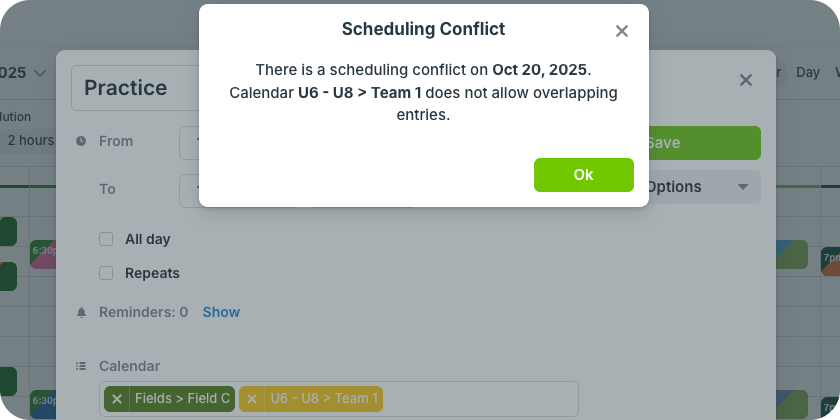Switch to the Day view tab
840x420 pixels.
click(807, 72)
